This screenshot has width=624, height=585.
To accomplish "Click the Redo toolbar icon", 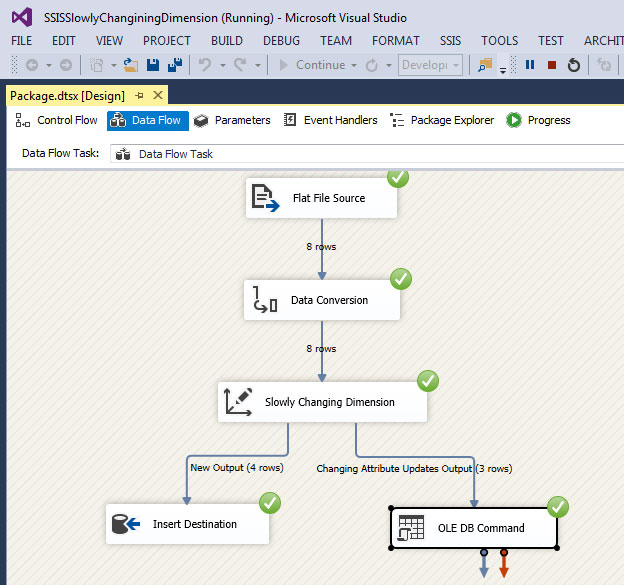I will [x=240, y=64].
